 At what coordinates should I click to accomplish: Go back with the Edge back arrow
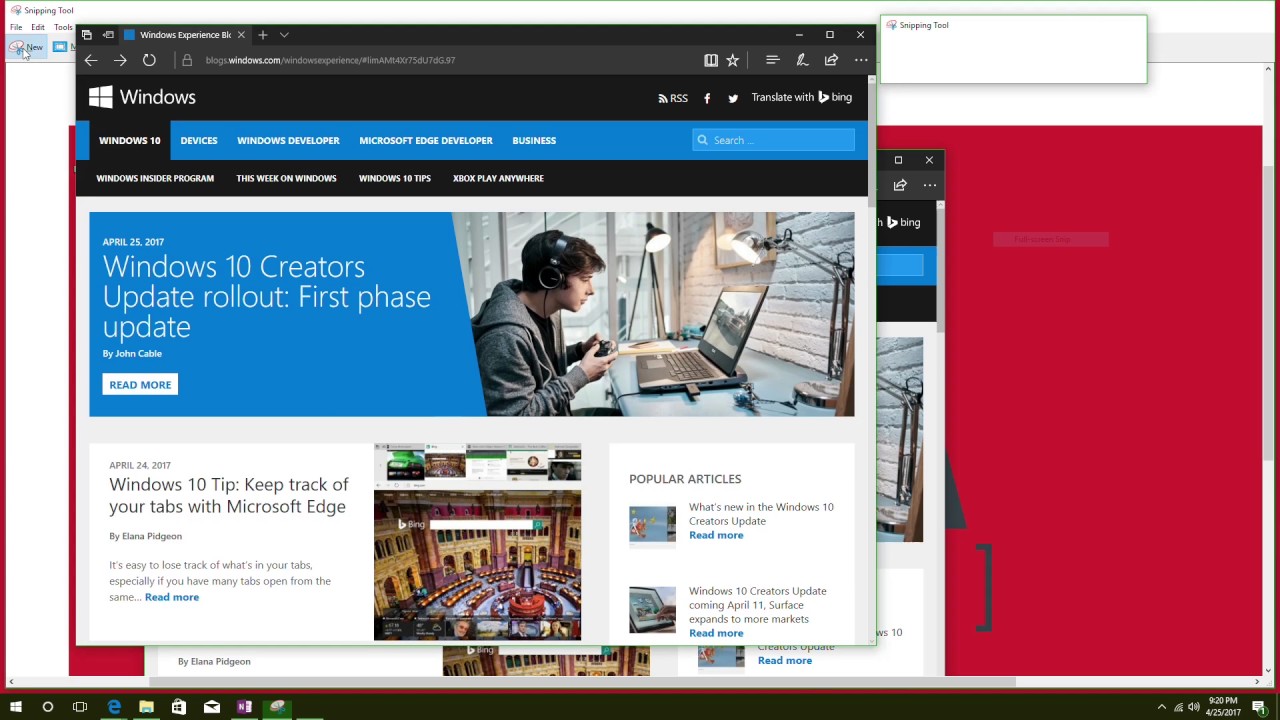point(91,60)
